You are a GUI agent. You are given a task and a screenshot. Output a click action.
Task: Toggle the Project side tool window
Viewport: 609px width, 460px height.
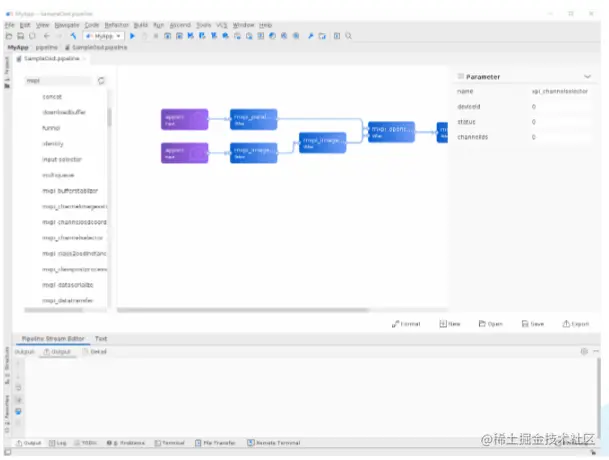point(7,73)
